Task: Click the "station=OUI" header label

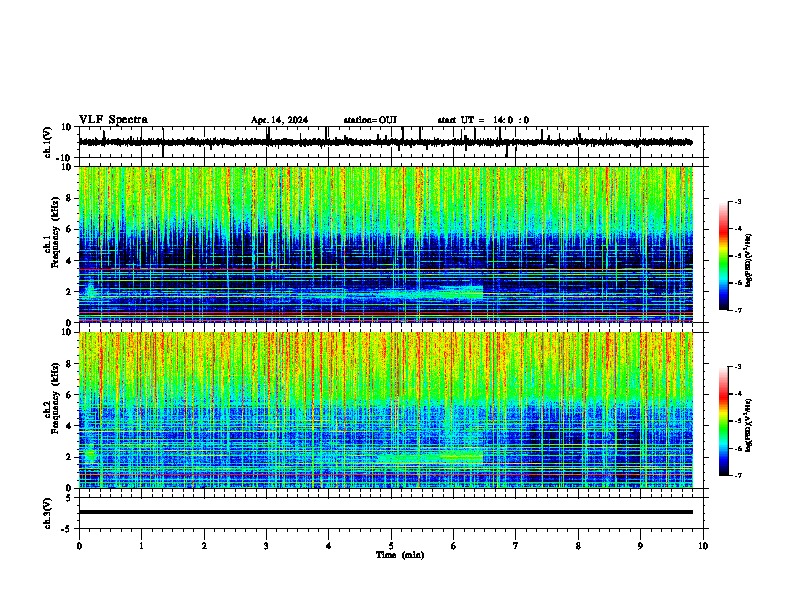Action: tap(370, 120)
